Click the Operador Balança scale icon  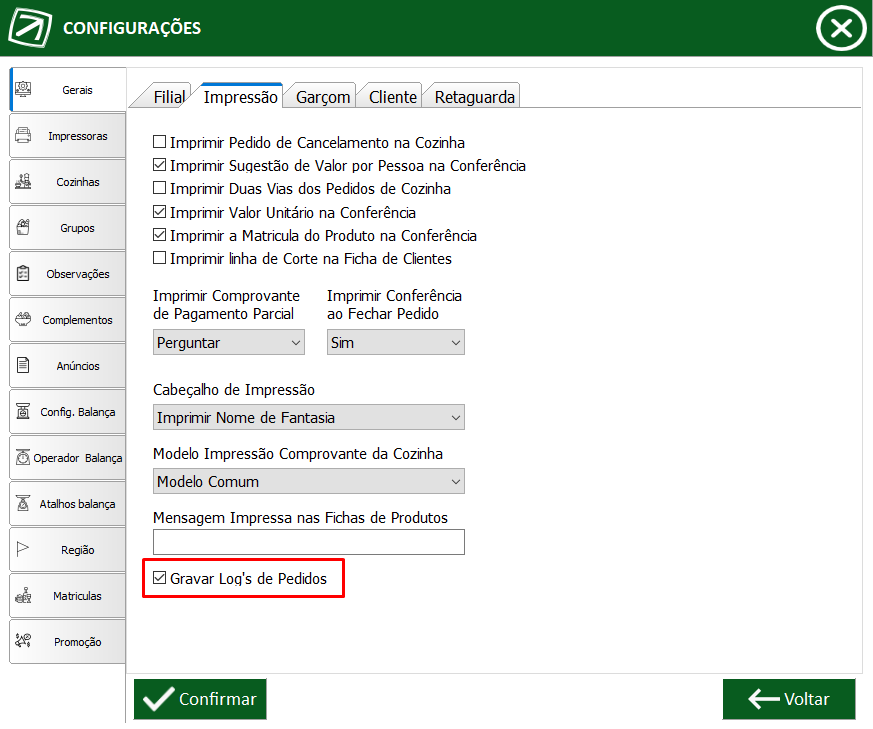(23, 457)
